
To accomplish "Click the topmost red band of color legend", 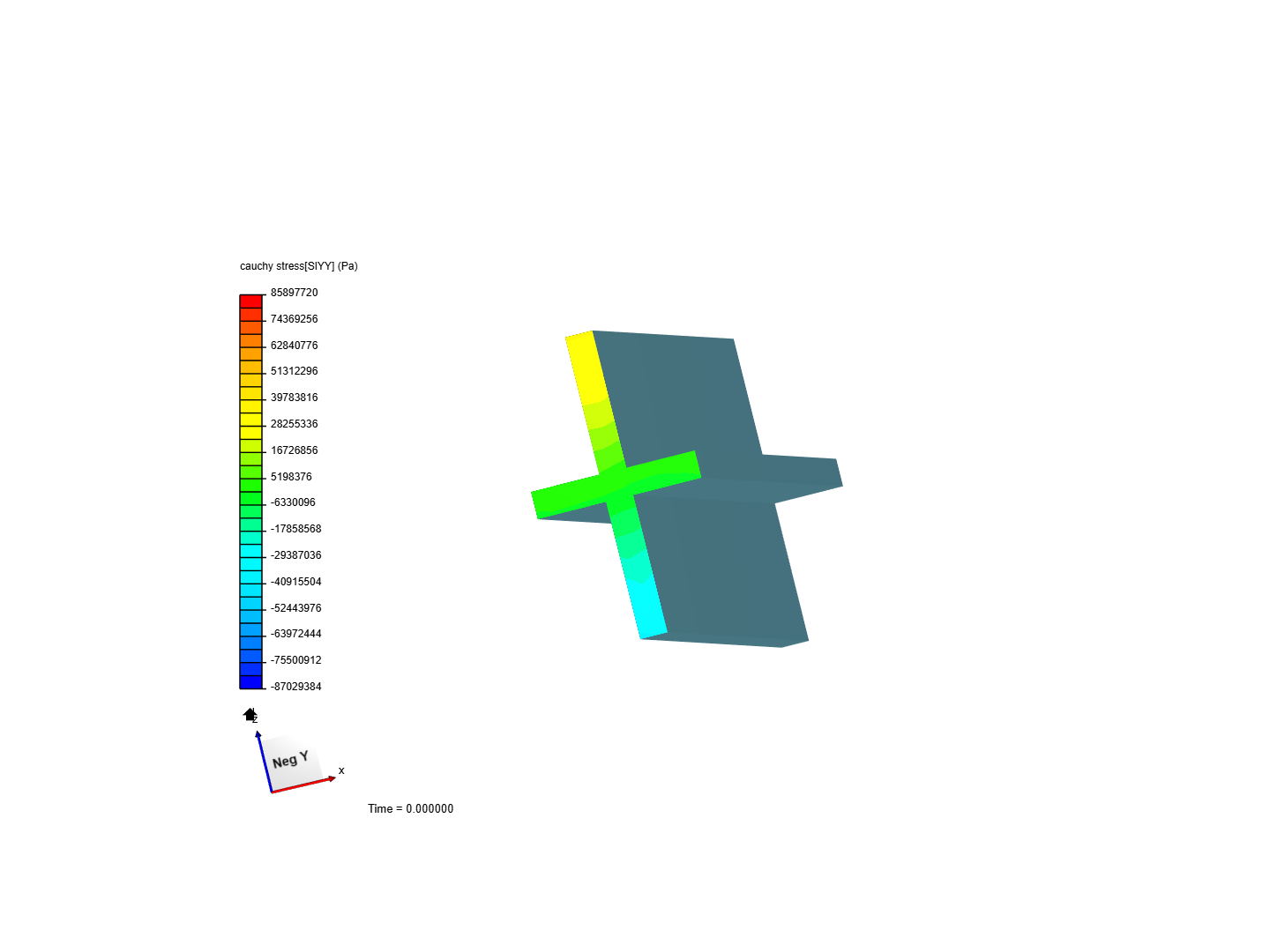I will pos(251,301).
